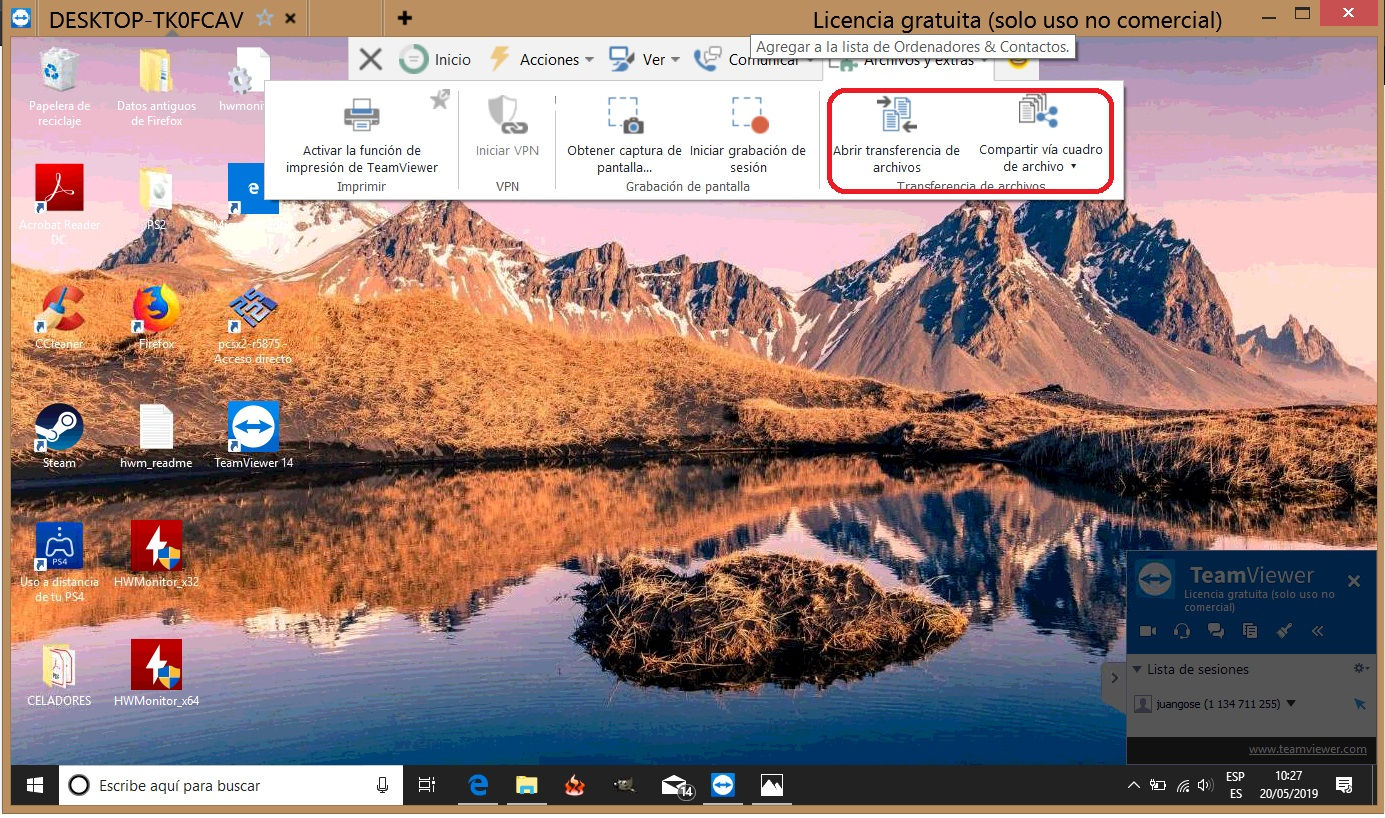The width and height of the screenshot is (1385, 818).
Task: Click the video camera icon in TeamViewer panel
Action: (1148, 631)
